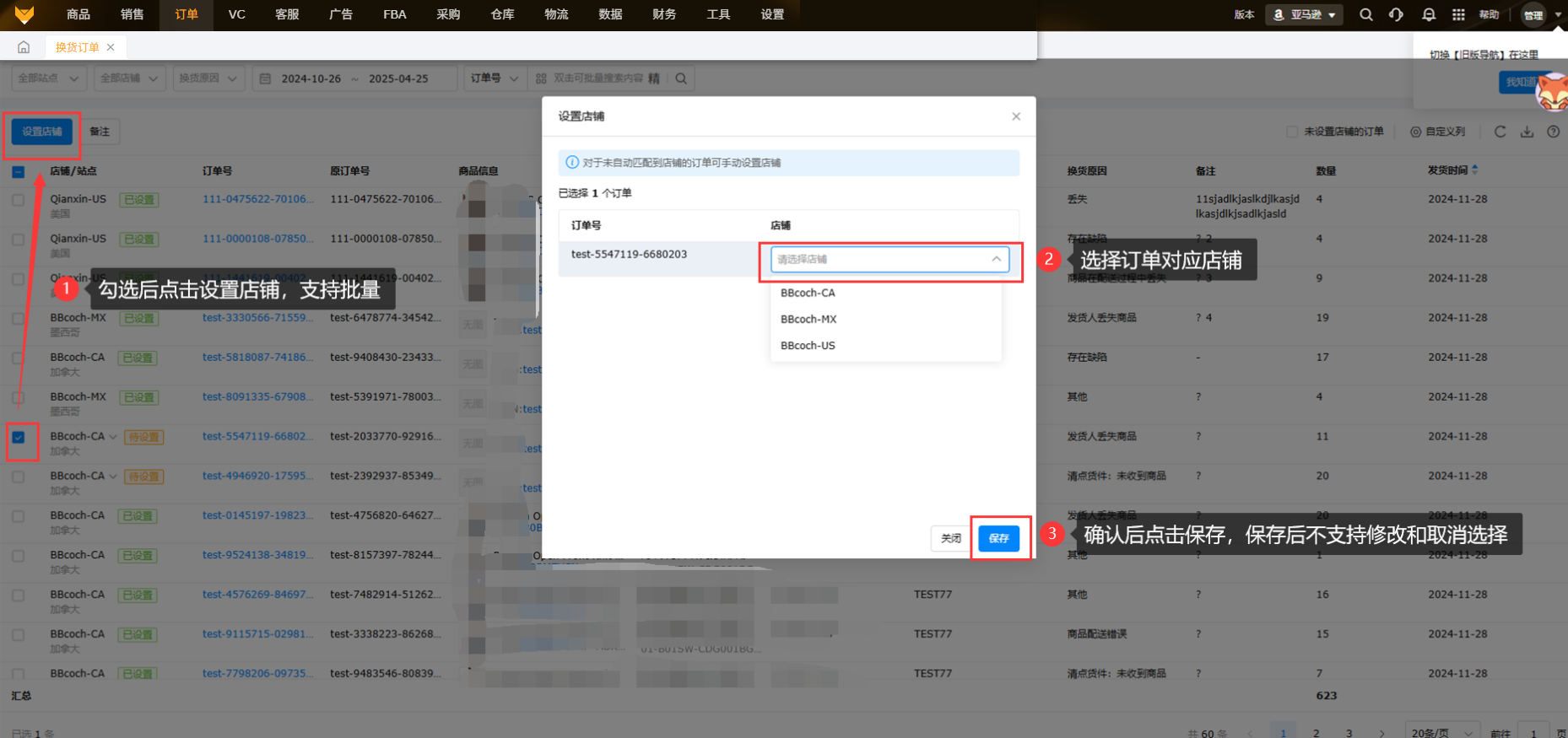
Task: Check the row for order test-3330566-71559
Action: pos(19,319)
